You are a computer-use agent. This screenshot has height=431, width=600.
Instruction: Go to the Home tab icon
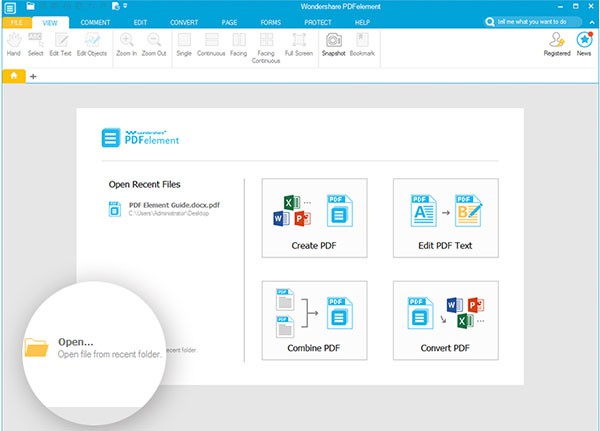pos(14,76)
